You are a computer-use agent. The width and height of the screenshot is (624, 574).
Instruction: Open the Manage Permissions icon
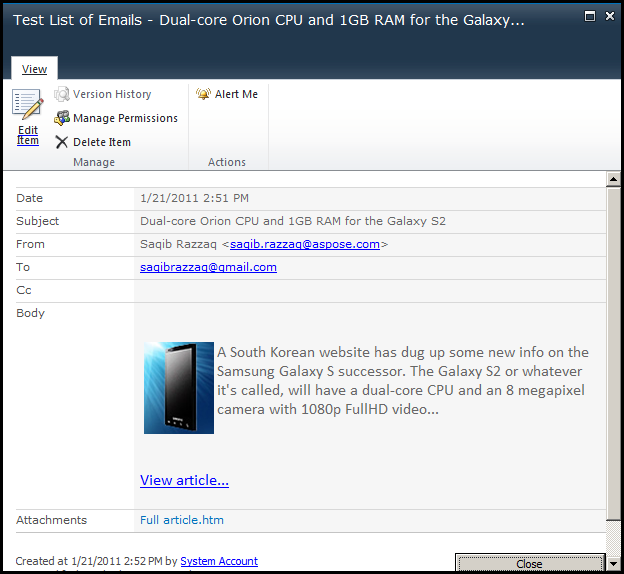62,118
